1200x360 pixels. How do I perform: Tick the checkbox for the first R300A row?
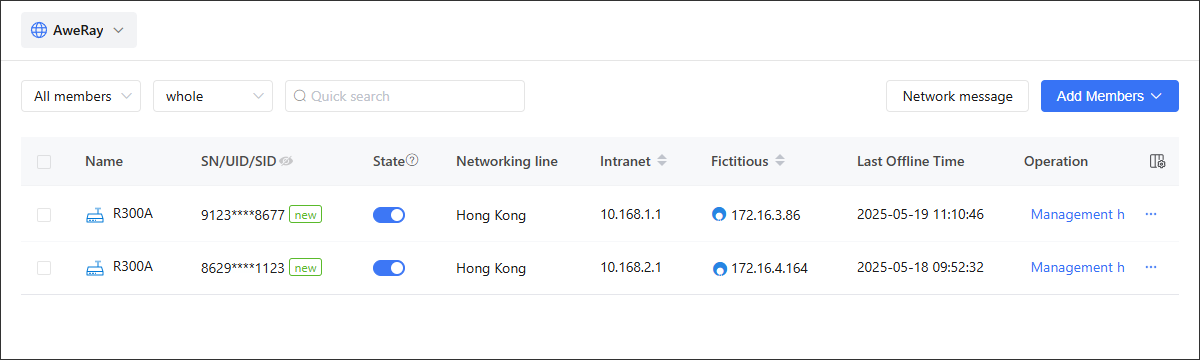click(44, 214)
